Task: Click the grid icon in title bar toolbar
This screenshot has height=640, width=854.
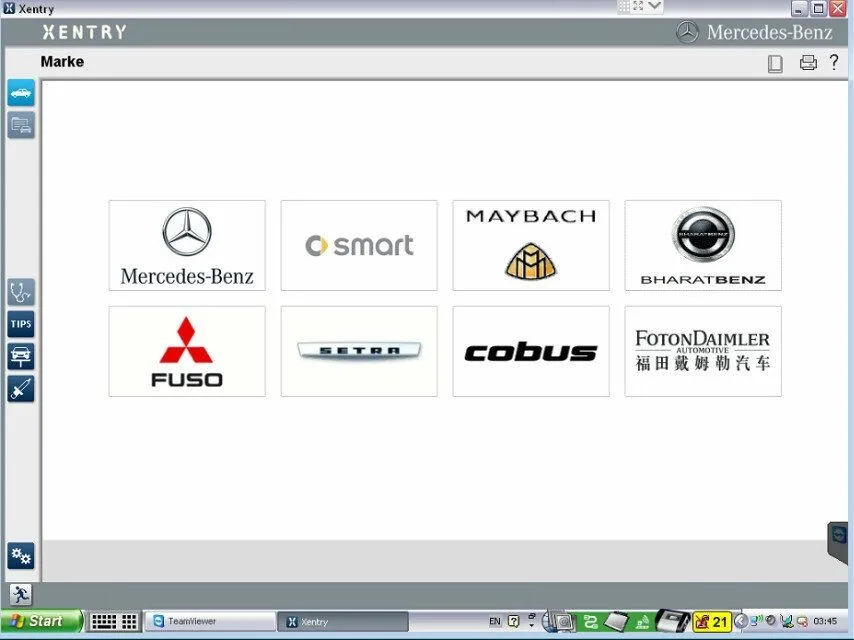Action: 624,6
